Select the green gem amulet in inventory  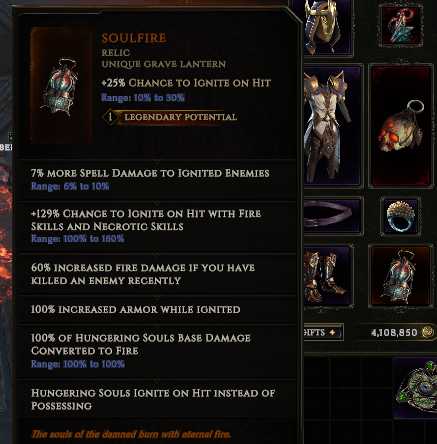(417, 388)
